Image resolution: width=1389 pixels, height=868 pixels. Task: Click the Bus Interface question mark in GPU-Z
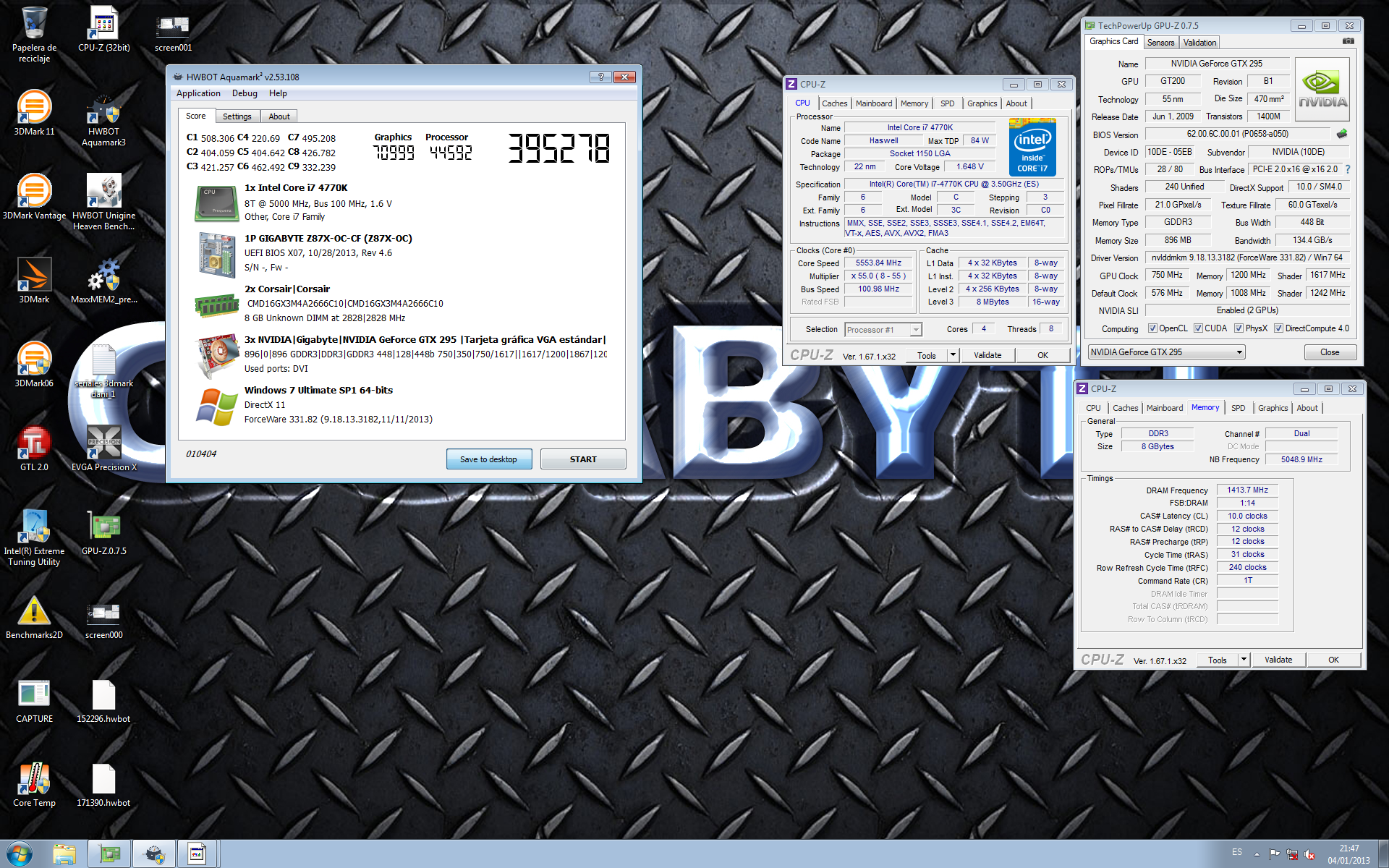tap(1347, 169)
